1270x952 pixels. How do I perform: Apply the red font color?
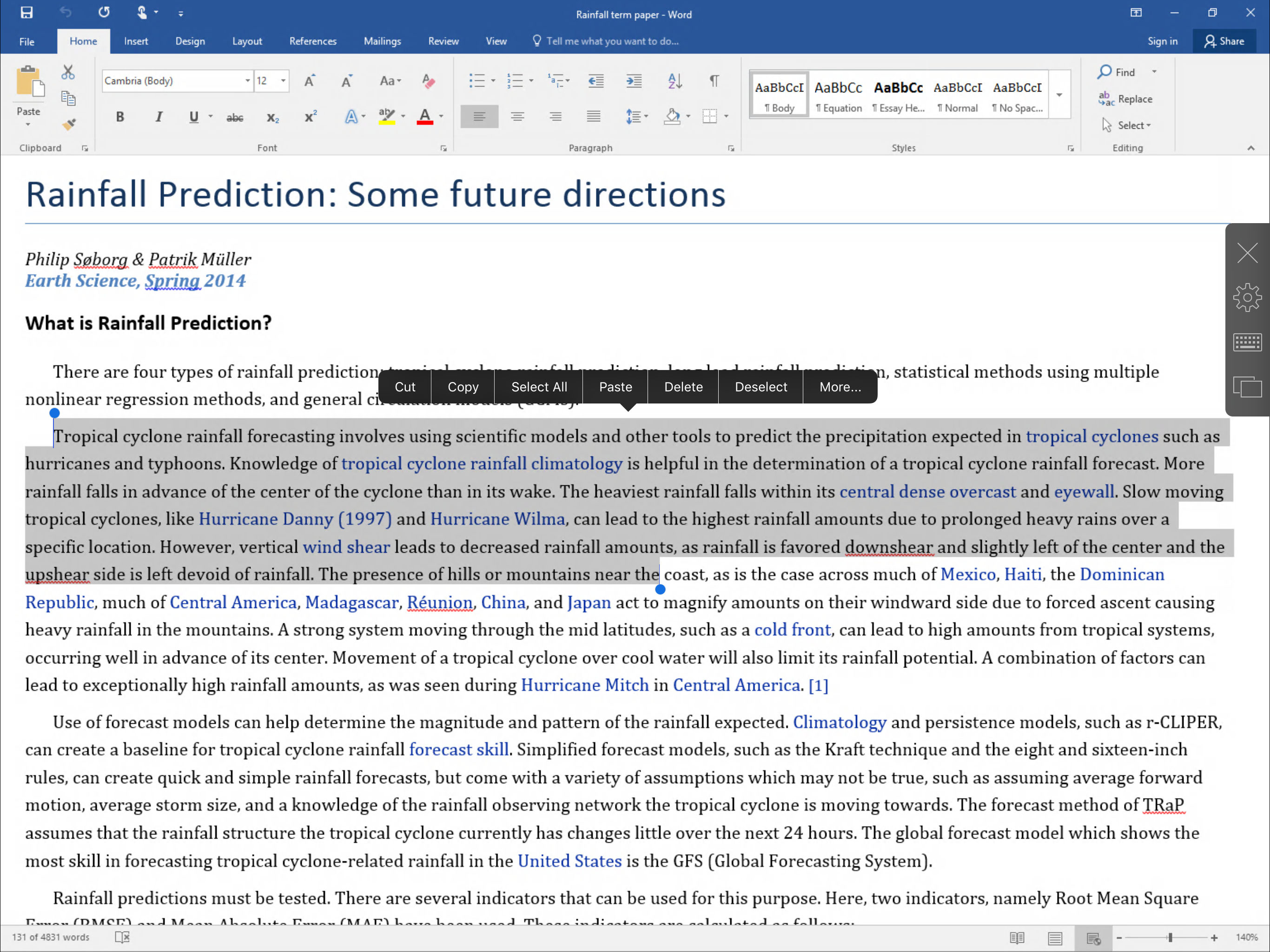(424, 117)
